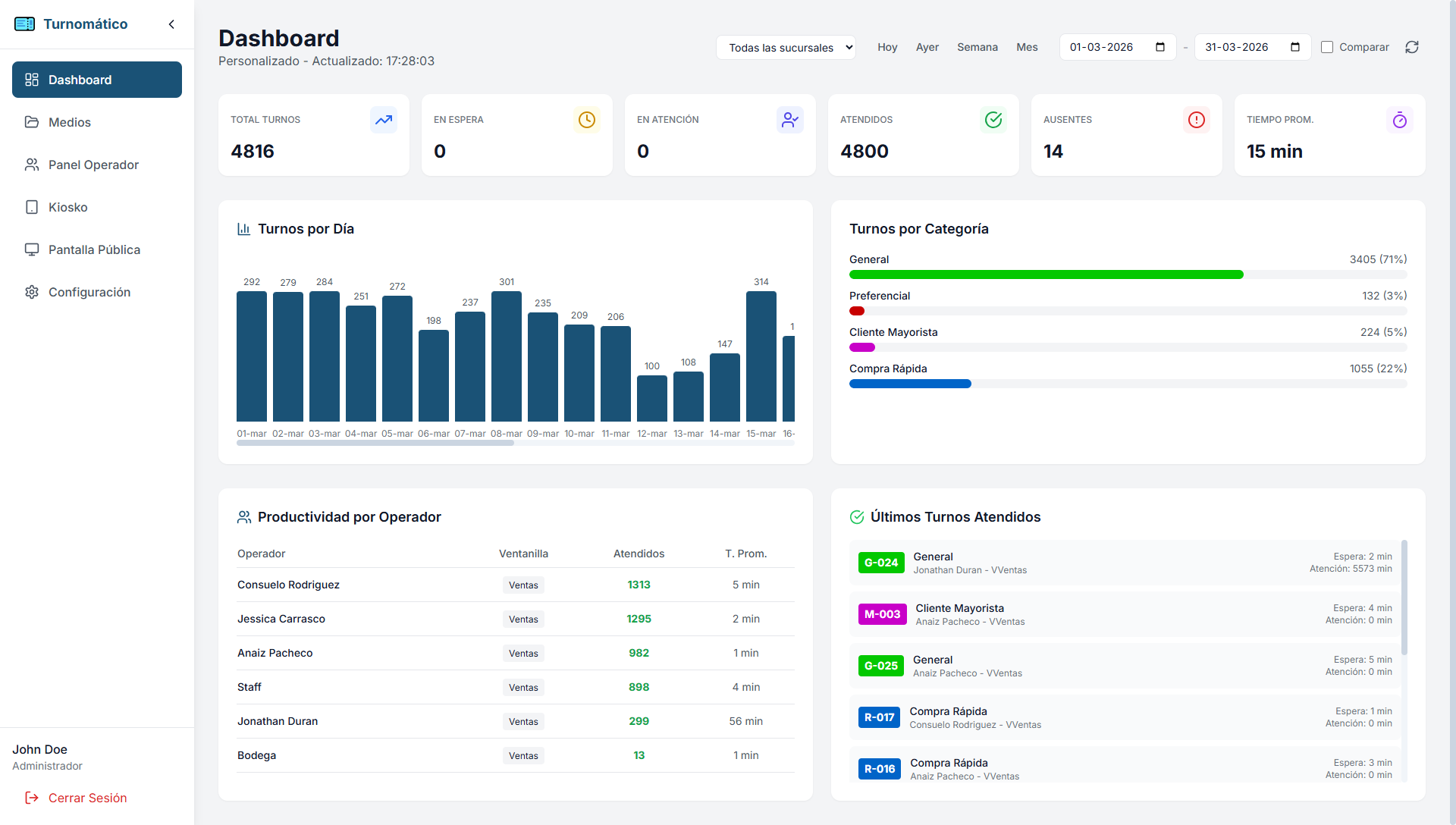Open Panel Operador in the sidebar
1456x825 pixels.
(x=93, y=165)
